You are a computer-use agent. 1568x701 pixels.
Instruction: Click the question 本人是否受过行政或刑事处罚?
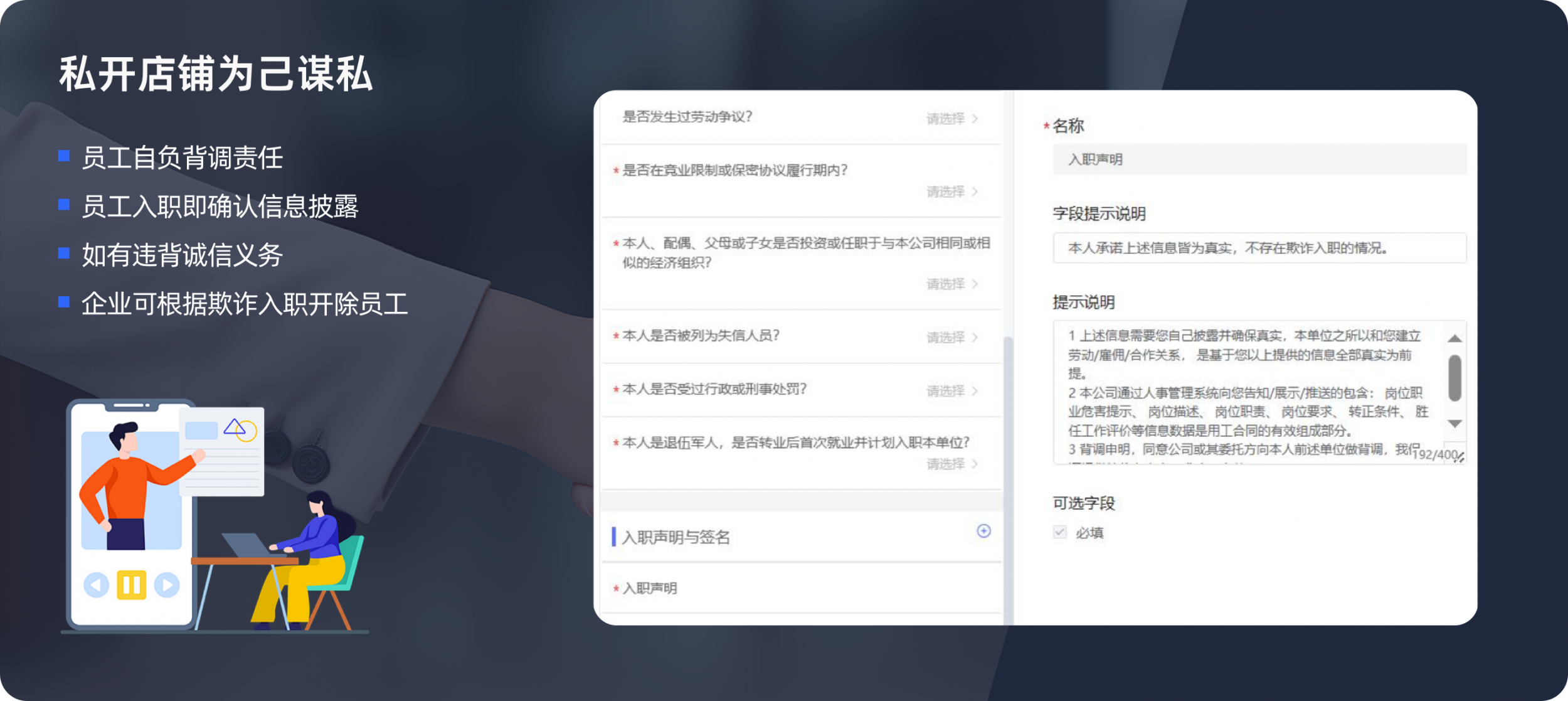tap(714, 389)
